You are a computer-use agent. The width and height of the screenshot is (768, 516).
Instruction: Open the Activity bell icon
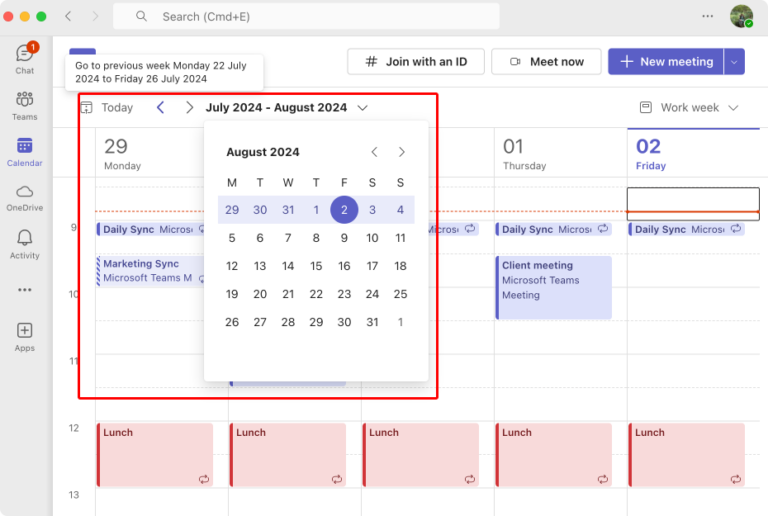click(24, 238)
